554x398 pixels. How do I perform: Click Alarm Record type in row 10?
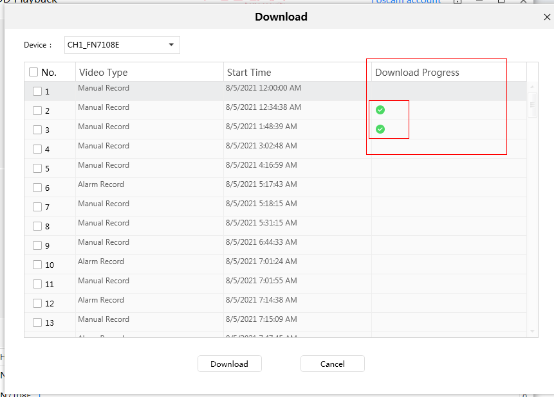tap(101, 261)
